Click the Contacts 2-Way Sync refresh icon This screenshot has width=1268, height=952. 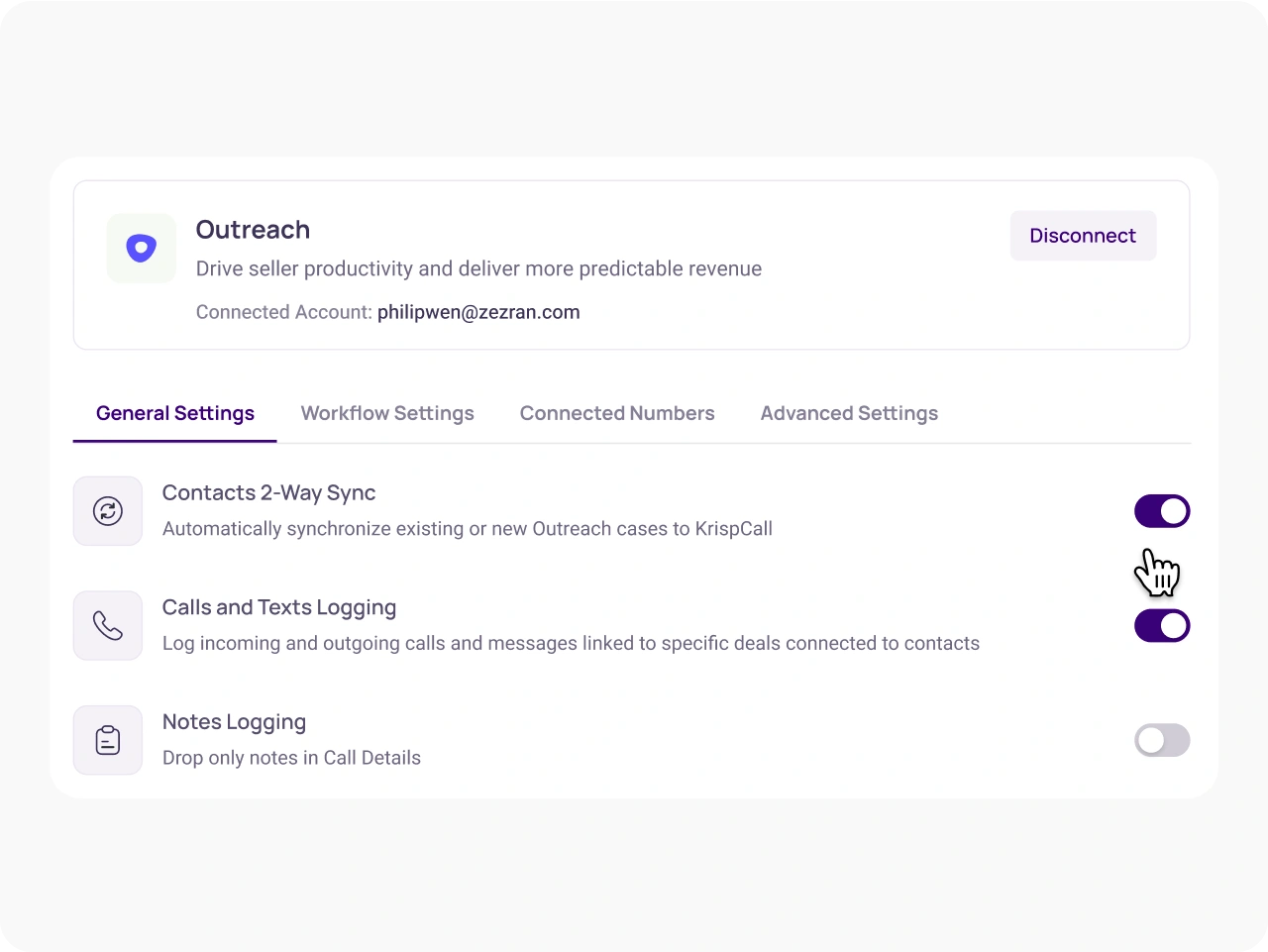click(x=108, y=511)
